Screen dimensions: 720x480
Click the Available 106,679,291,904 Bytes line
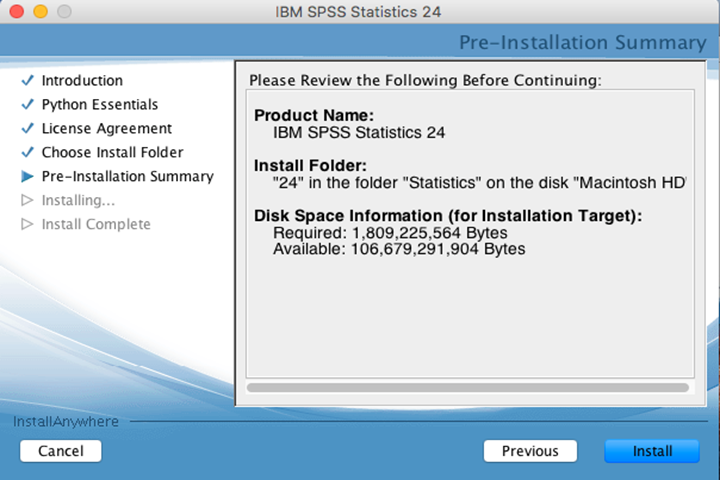pyautogui.click(x=399, y=249)
